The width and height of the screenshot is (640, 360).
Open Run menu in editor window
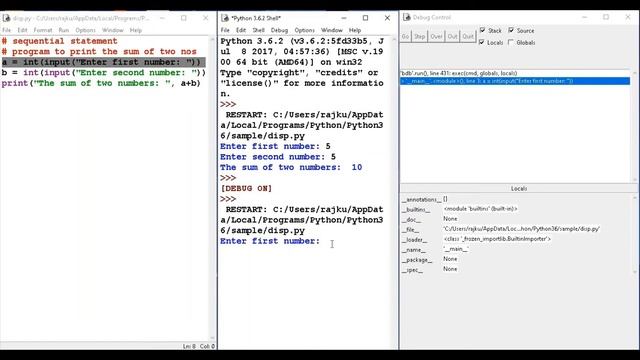(x=64, y=30)
